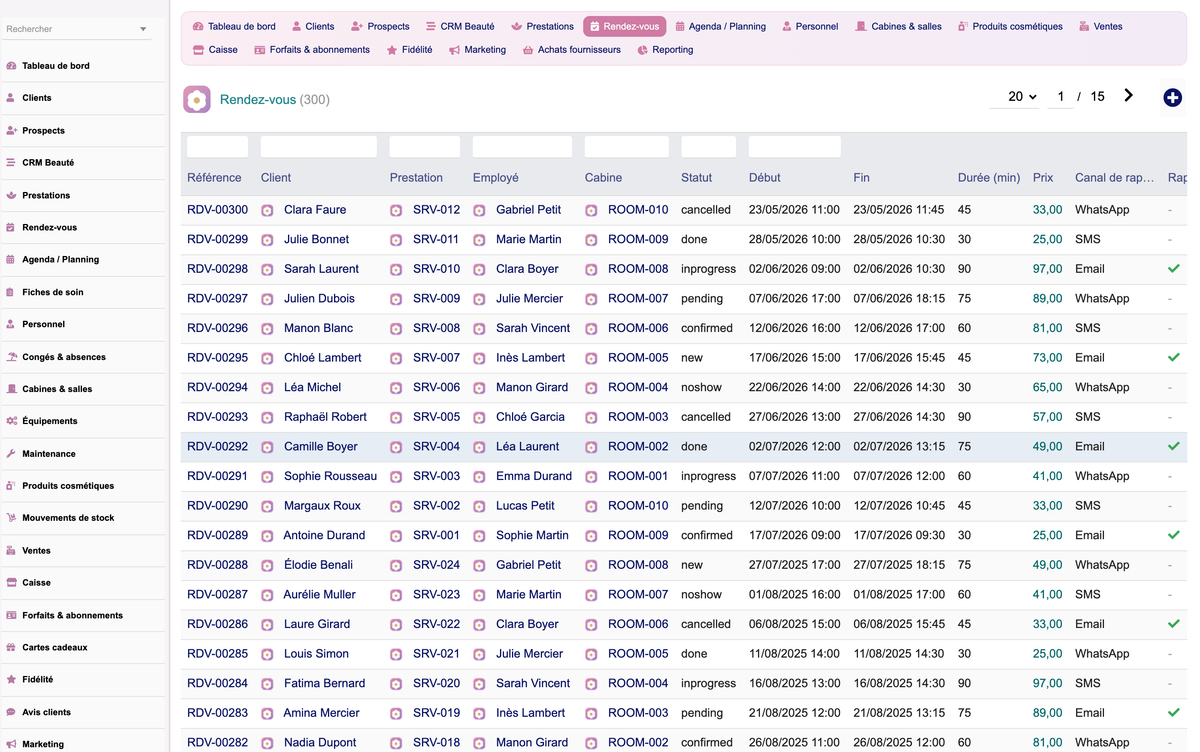Click Marketing megaphone icon in top navigation
The width and height of the screenshot is (1200, 752).
(454, 50)
